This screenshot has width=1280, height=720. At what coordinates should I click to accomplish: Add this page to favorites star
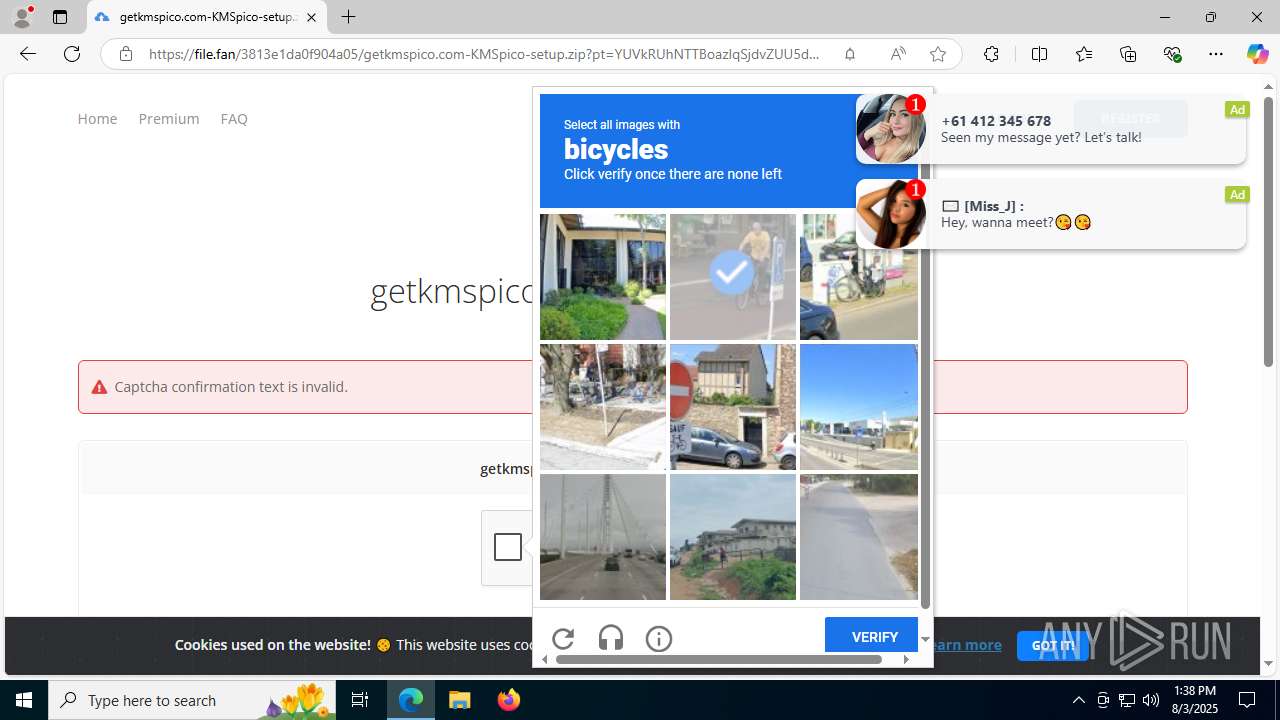937,54
